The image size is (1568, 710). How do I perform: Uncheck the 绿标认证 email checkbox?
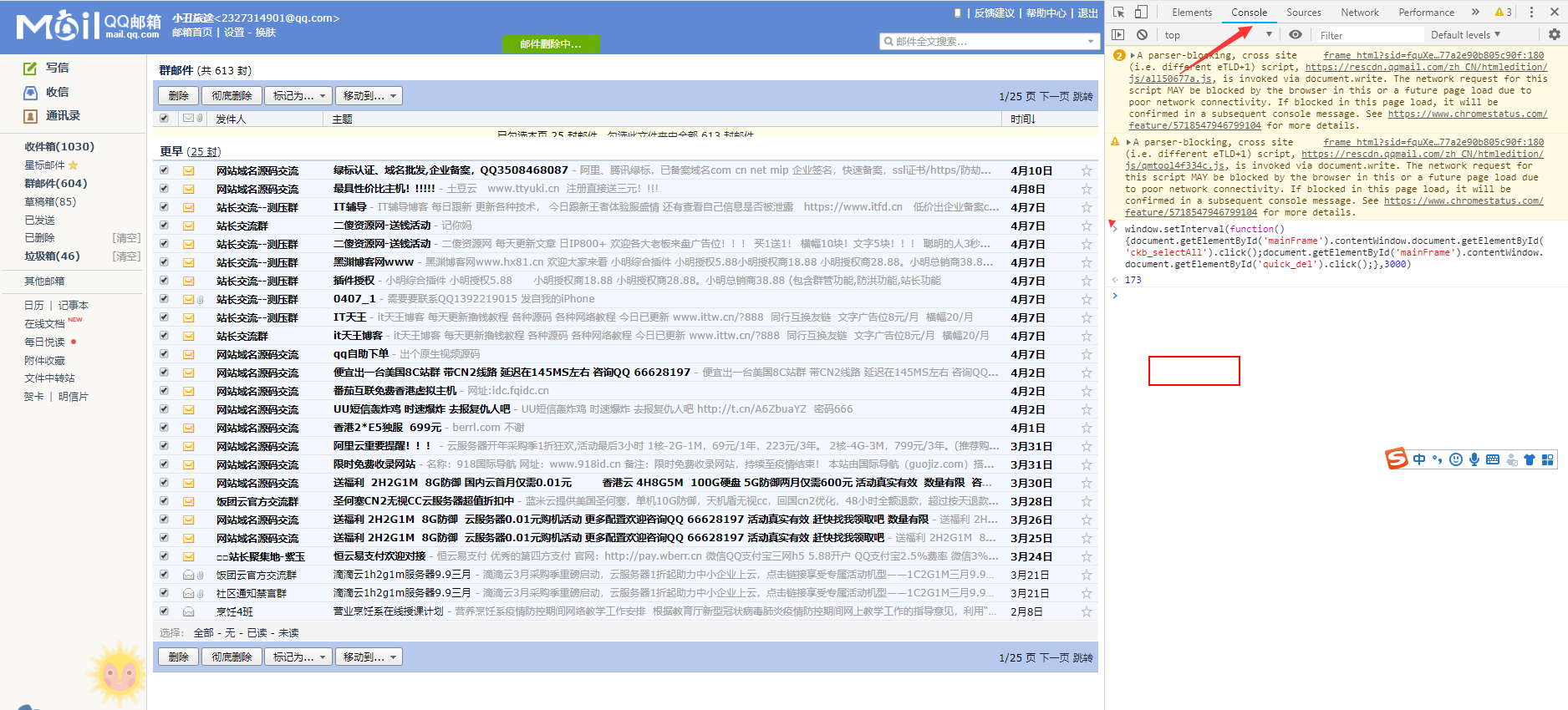(x=164, y=170)
